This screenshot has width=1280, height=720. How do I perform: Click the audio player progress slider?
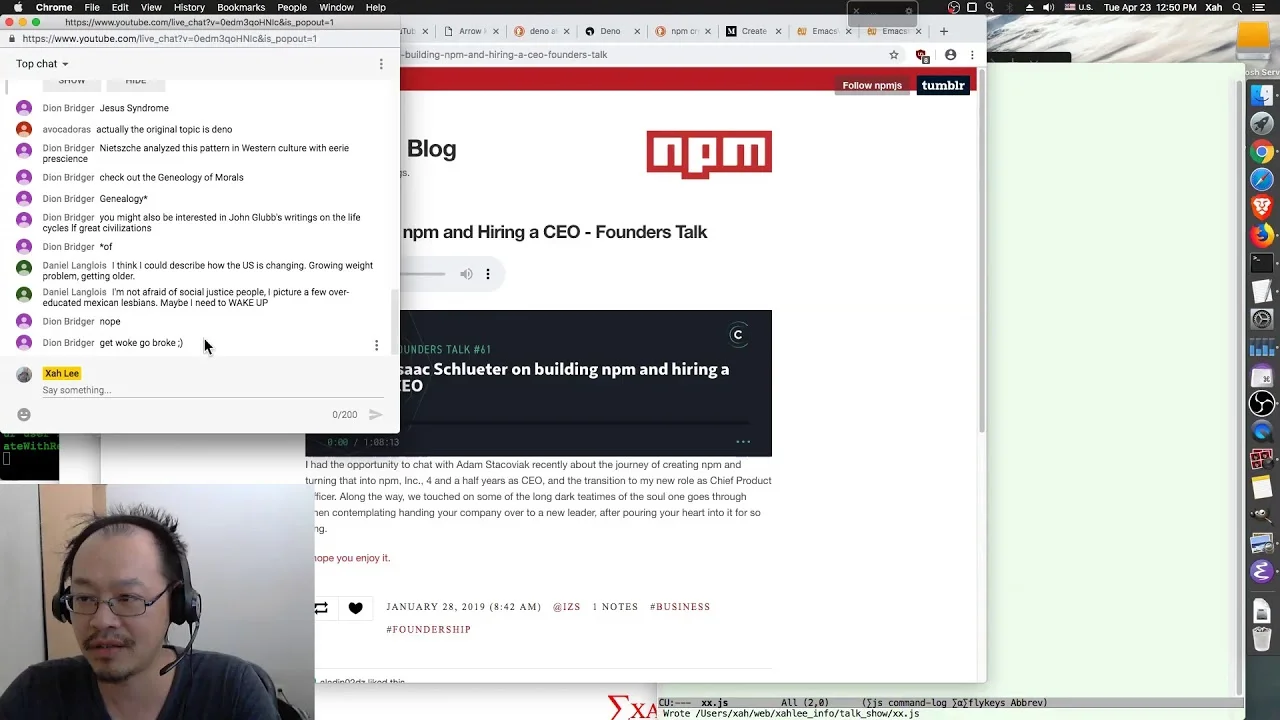tap(425, 274)
